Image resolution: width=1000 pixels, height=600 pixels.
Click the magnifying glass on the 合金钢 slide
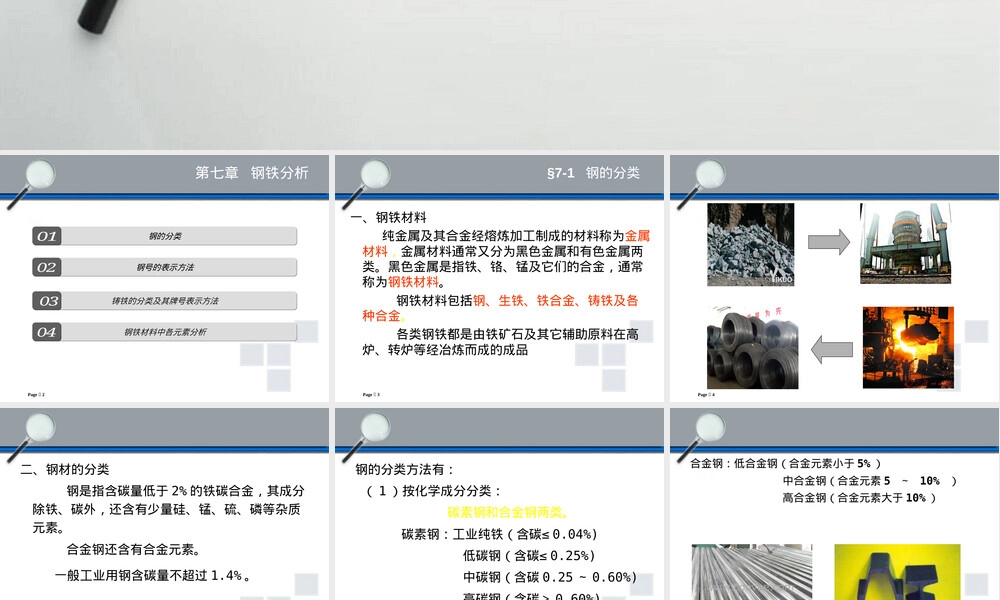(x=702, y=437)
